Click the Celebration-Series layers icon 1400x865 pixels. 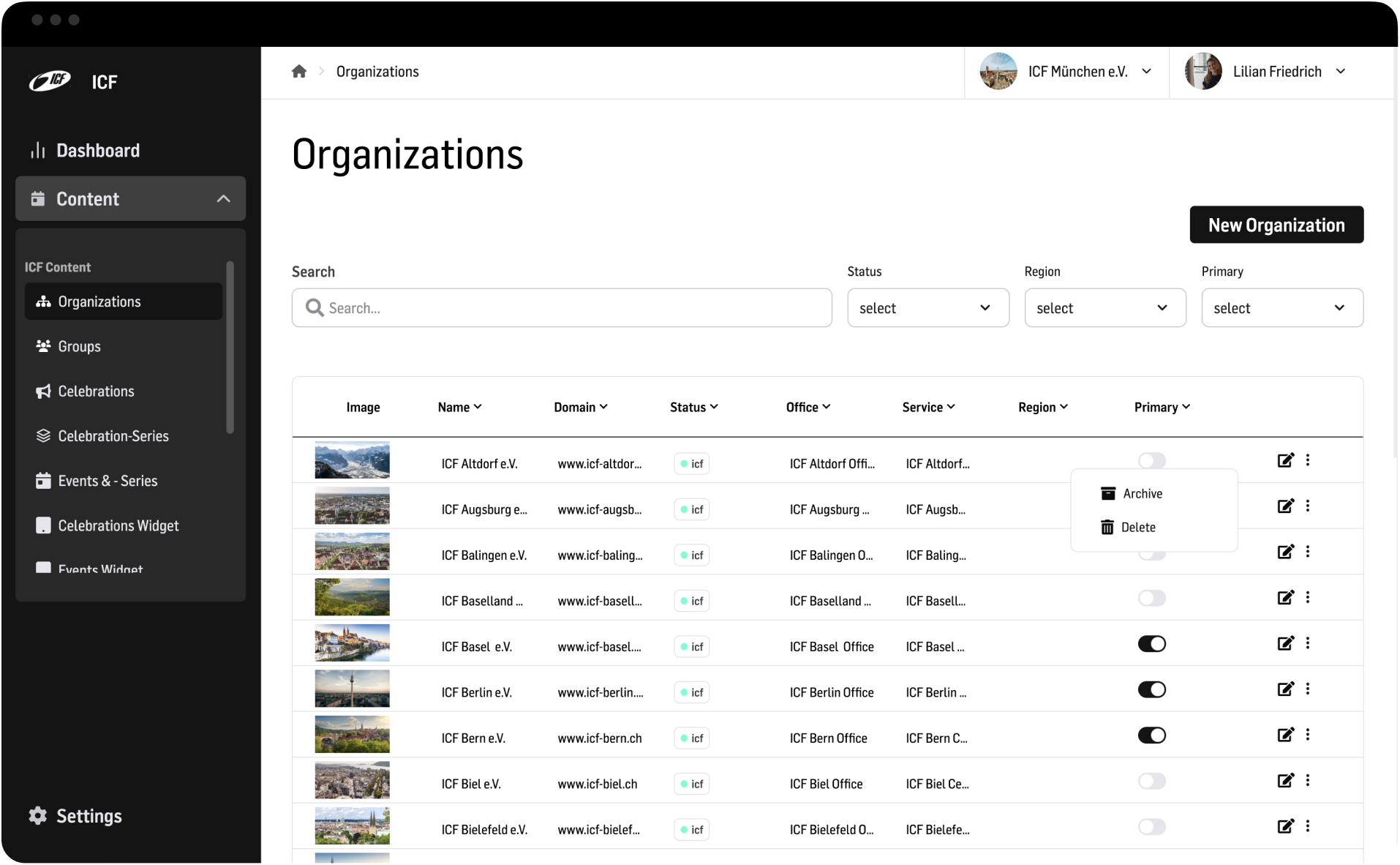[x=44, y=435]
